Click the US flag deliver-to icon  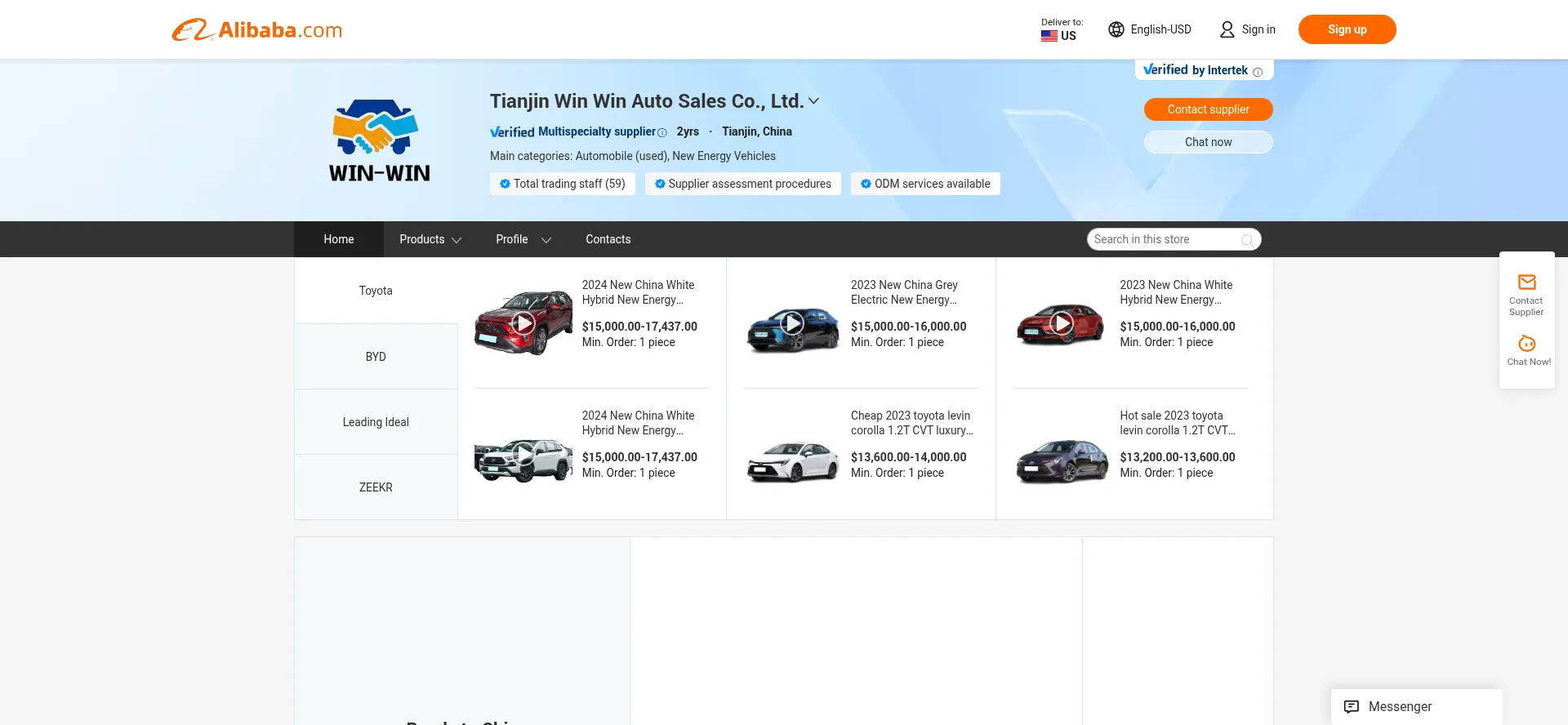click(x=1049, y=36)
